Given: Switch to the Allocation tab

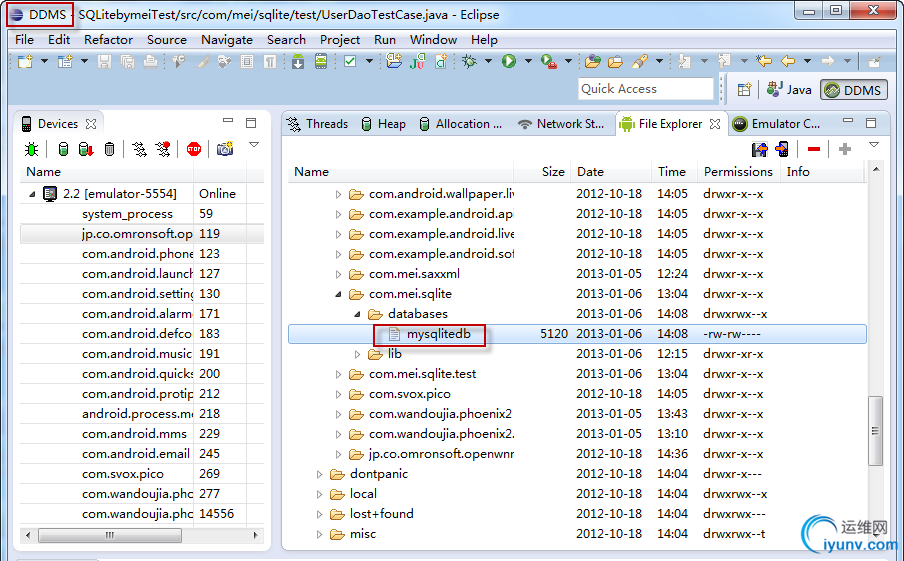Looking at the screenshot, I should (461, 124).
